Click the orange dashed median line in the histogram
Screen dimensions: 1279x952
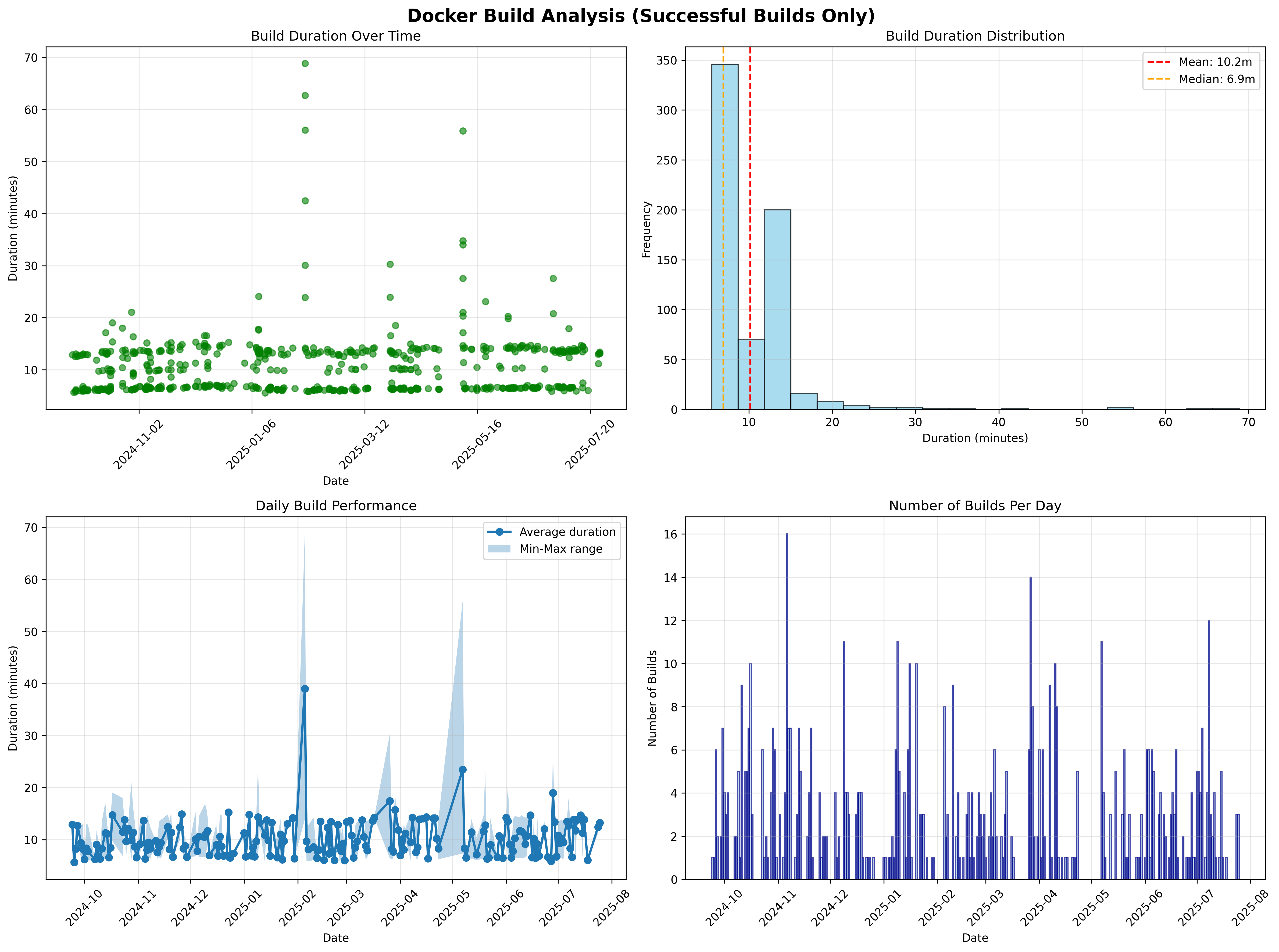(723, 228)
